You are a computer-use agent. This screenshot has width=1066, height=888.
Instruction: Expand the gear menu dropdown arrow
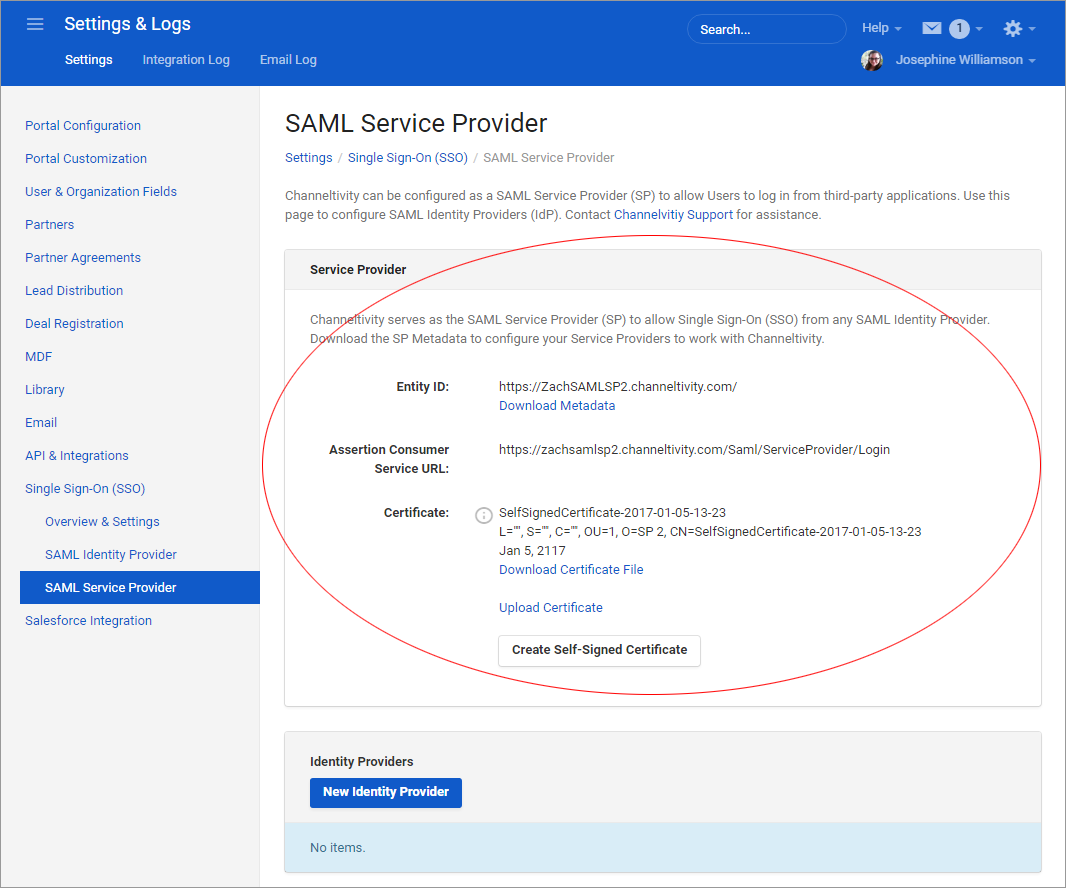pyautogui.click(x=1032, y=29)
